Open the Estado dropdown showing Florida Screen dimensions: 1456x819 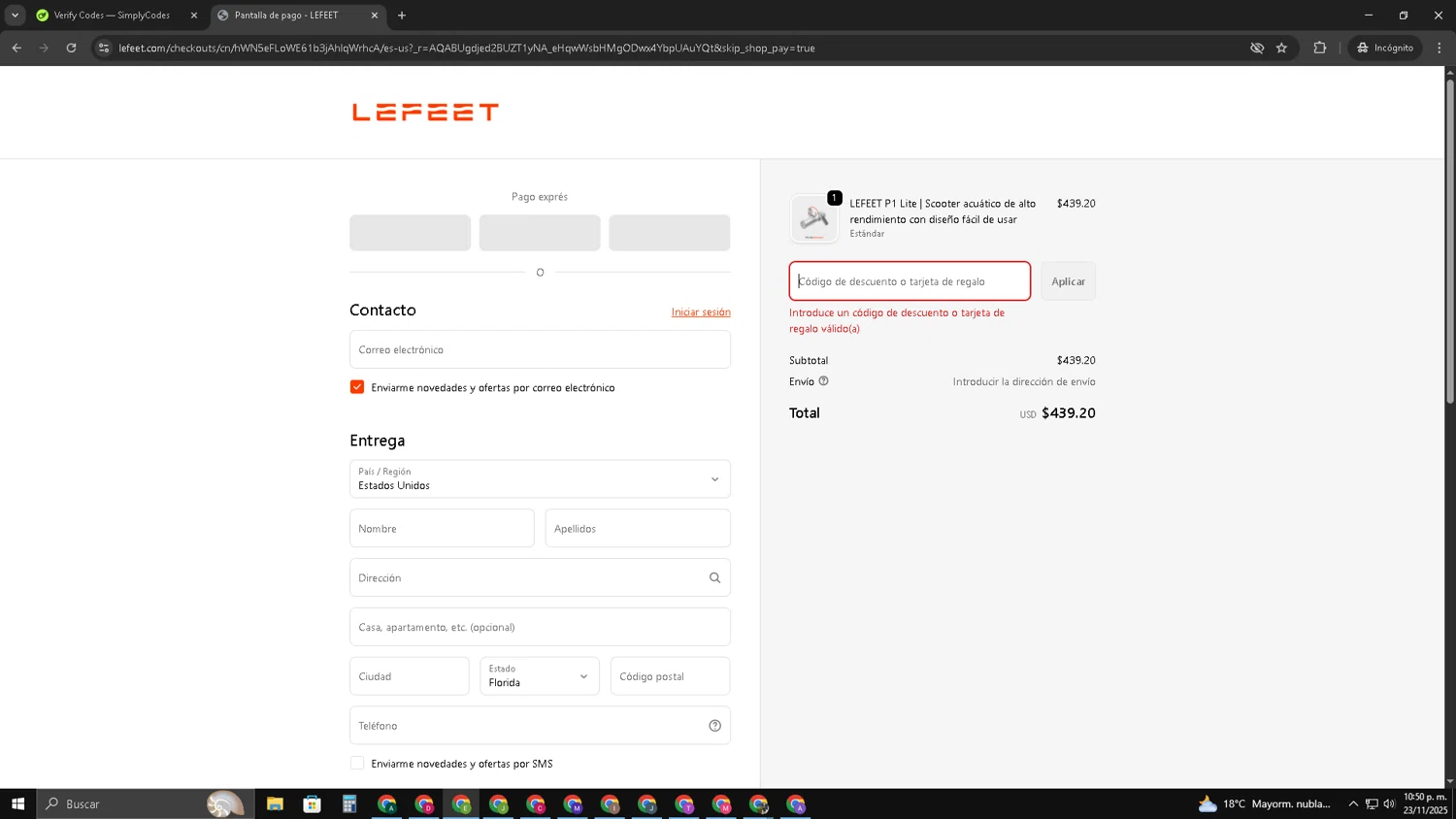540,676
